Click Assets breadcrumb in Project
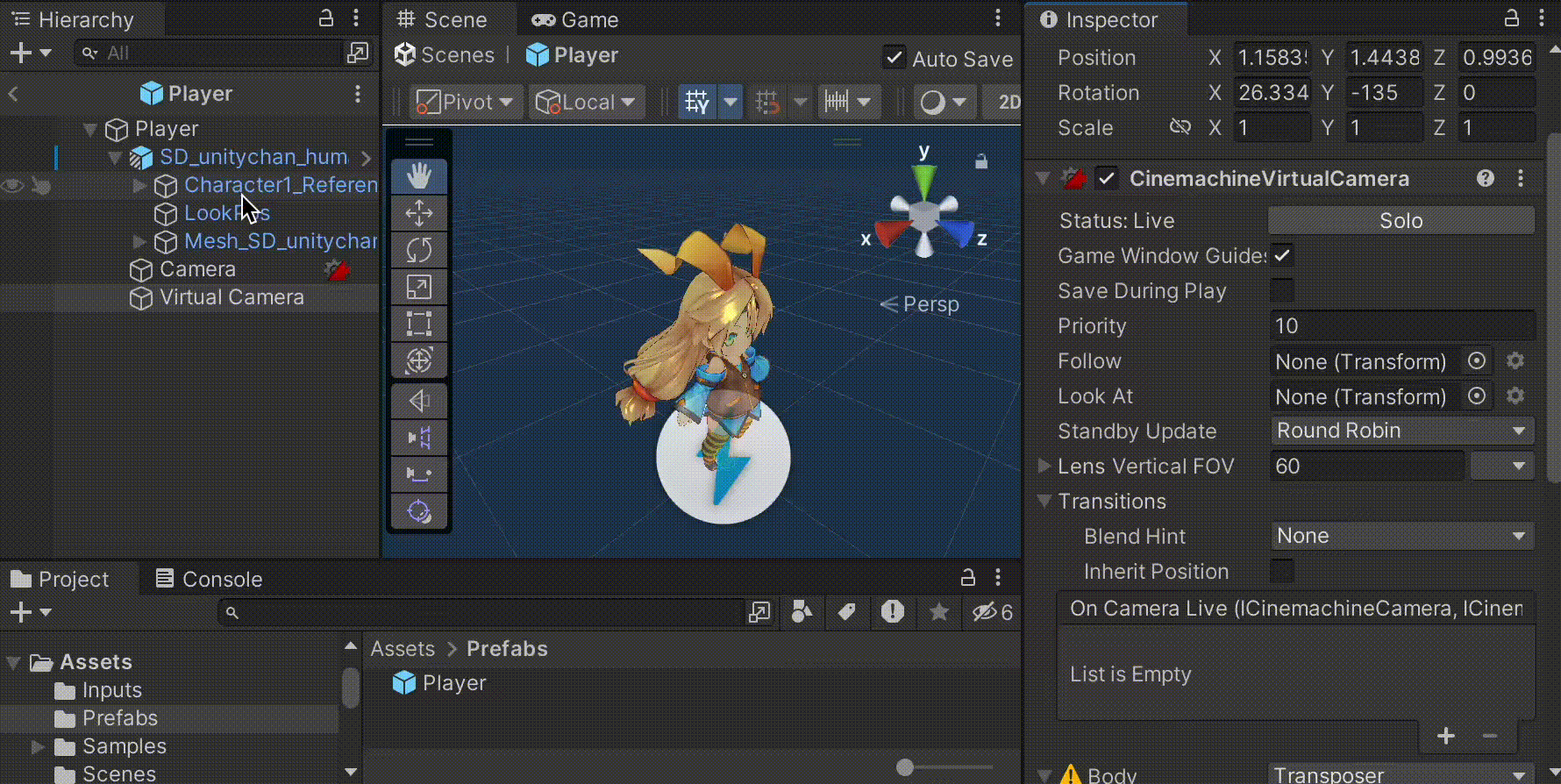This screenshot has width=1561, height=784. click(403, 648)
